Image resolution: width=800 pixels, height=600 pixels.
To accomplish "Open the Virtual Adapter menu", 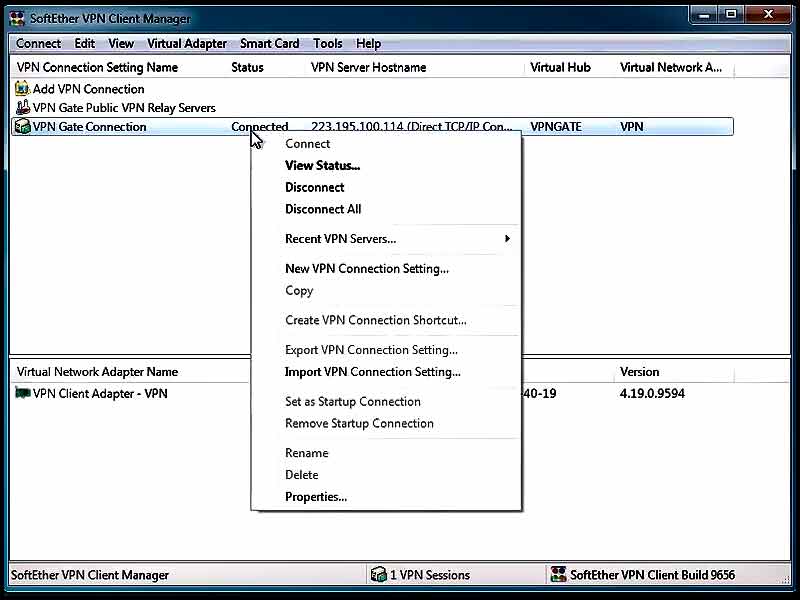I will coord(187,43).
